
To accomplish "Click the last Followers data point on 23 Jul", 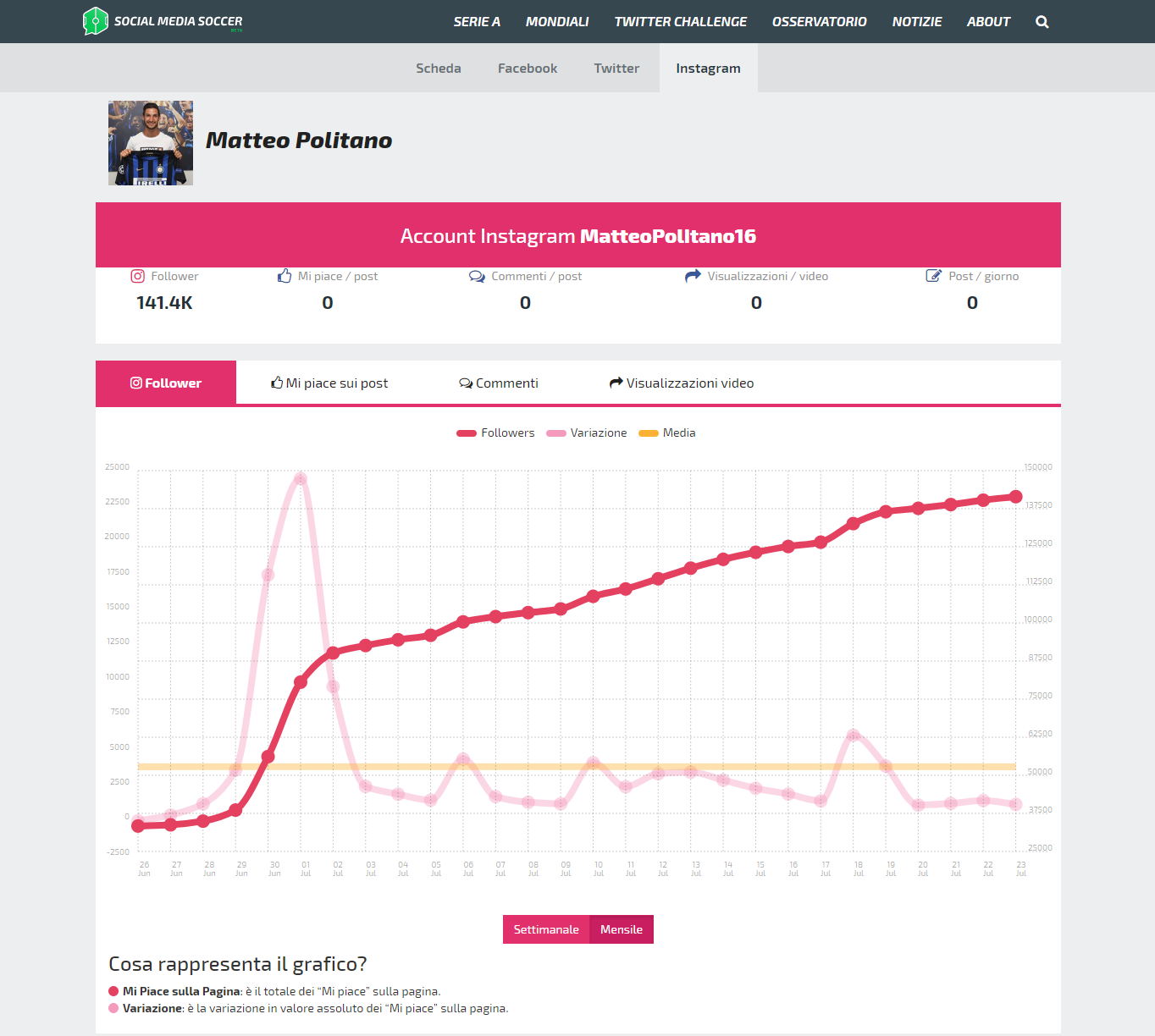I will [1015, 497].
